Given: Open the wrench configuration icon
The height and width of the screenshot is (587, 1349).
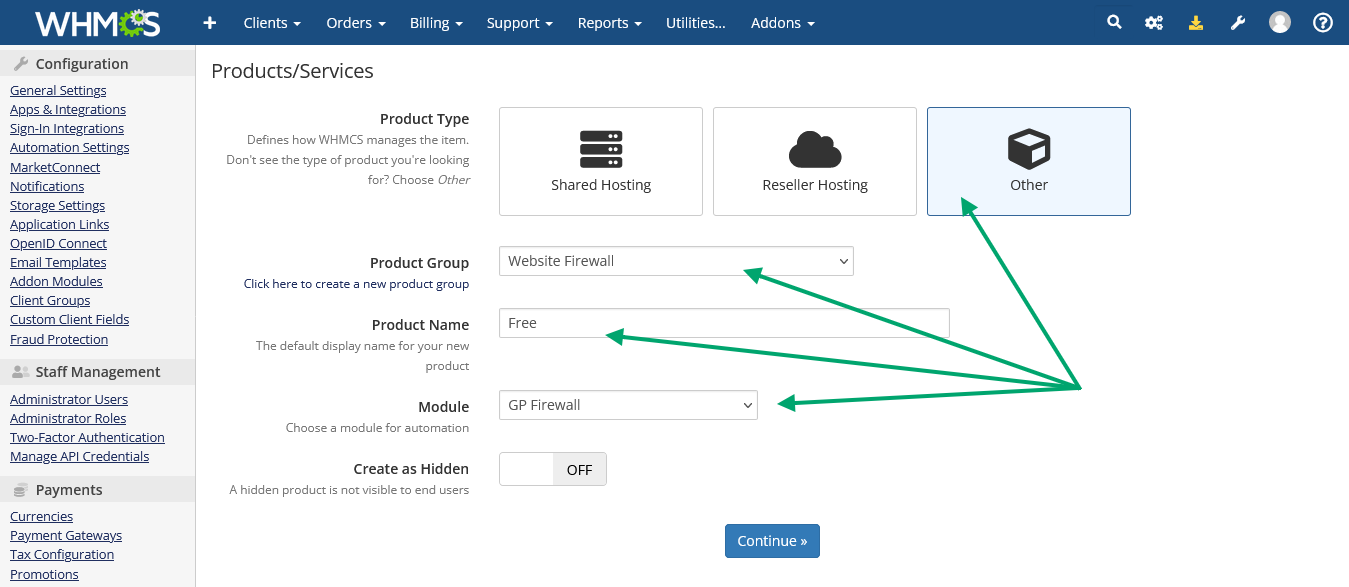Looking at the screenshot, I should pos(1238,23).
